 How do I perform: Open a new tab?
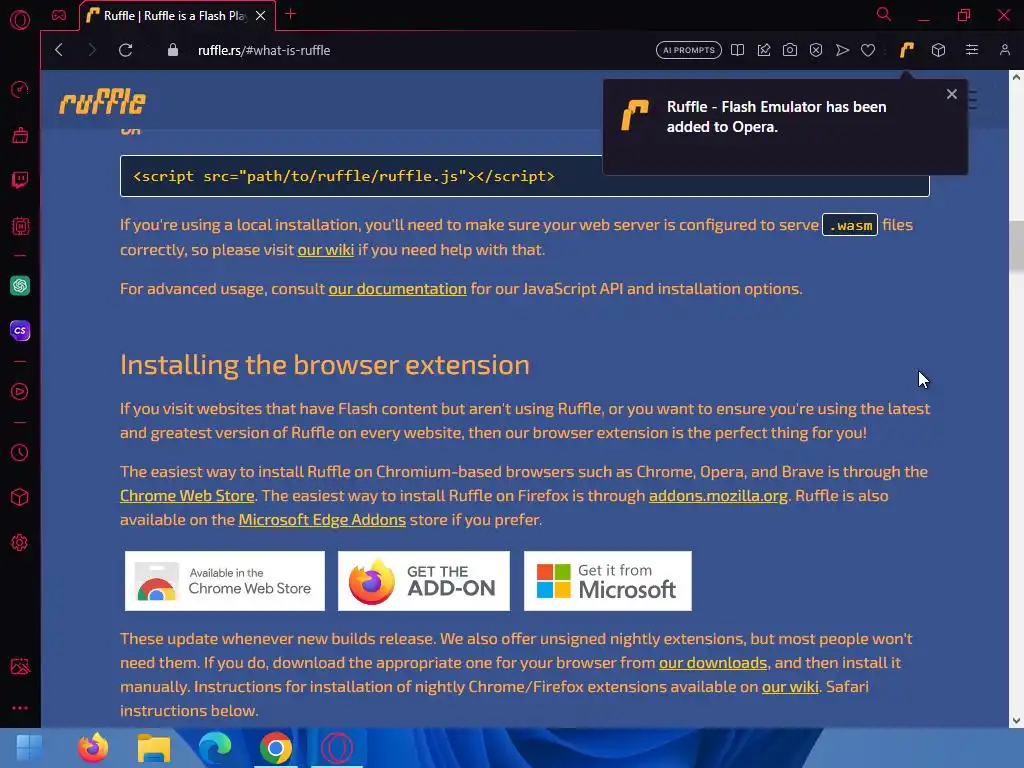[x=291, y=14]
